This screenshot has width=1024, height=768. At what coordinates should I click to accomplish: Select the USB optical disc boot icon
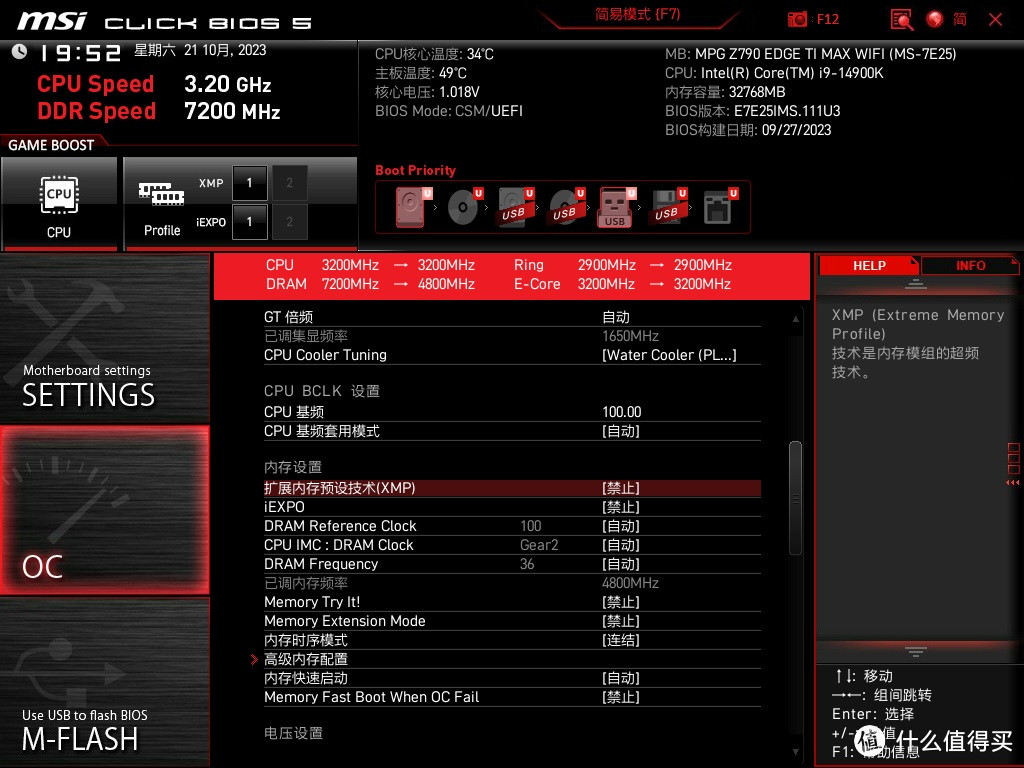point(566,207)
